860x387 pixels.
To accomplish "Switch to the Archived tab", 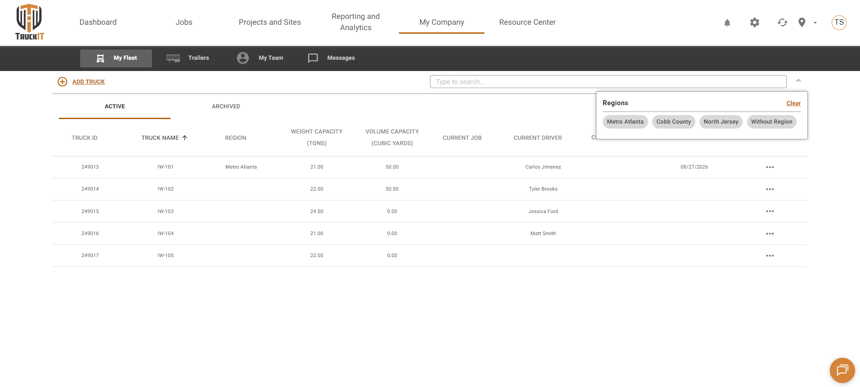I will tap(226, 106).
